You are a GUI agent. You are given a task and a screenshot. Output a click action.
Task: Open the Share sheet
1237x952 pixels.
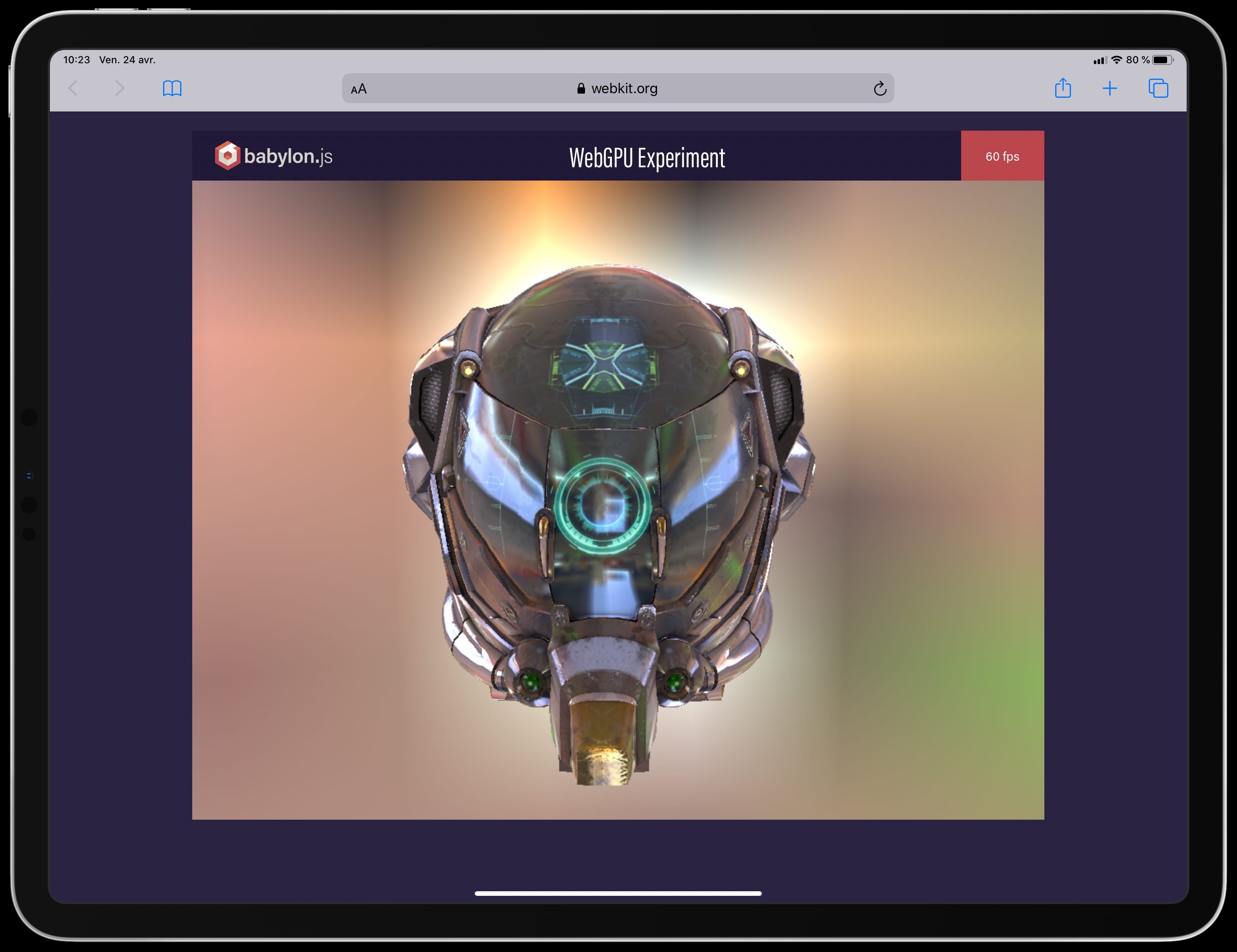click(x=1063, y=88)
